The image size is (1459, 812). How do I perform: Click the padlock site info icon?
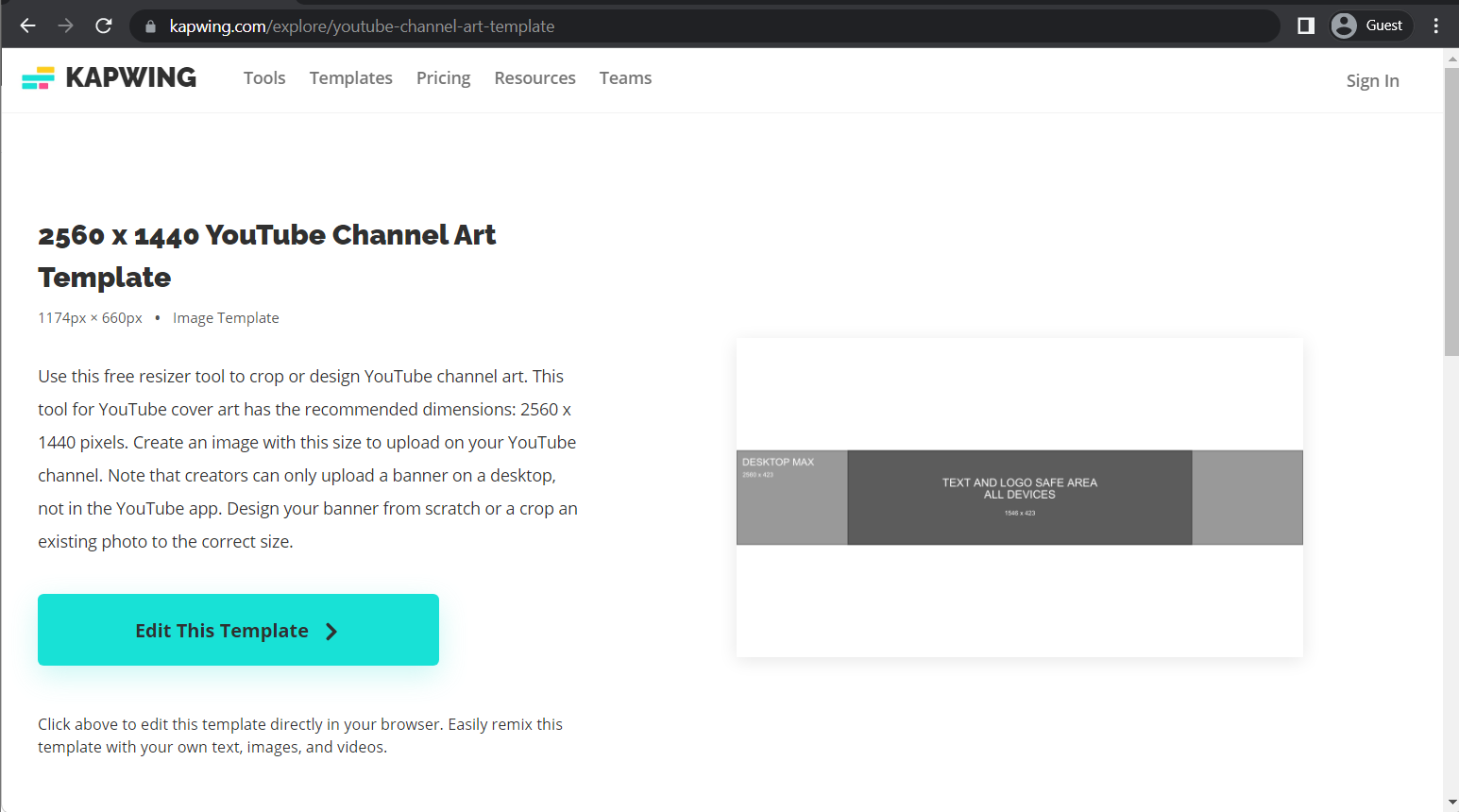(x=150, y=26)
